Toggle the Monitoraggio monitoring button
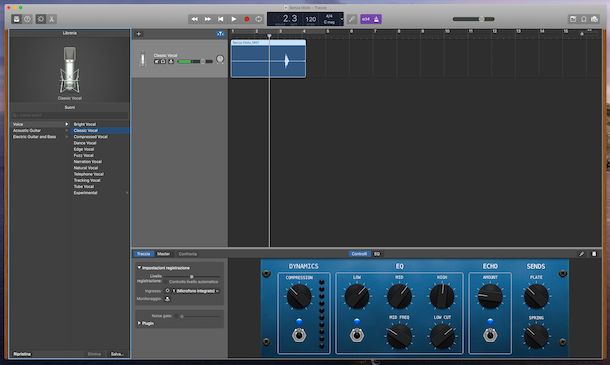The image size is (610, 365). [x=167, y=299]
